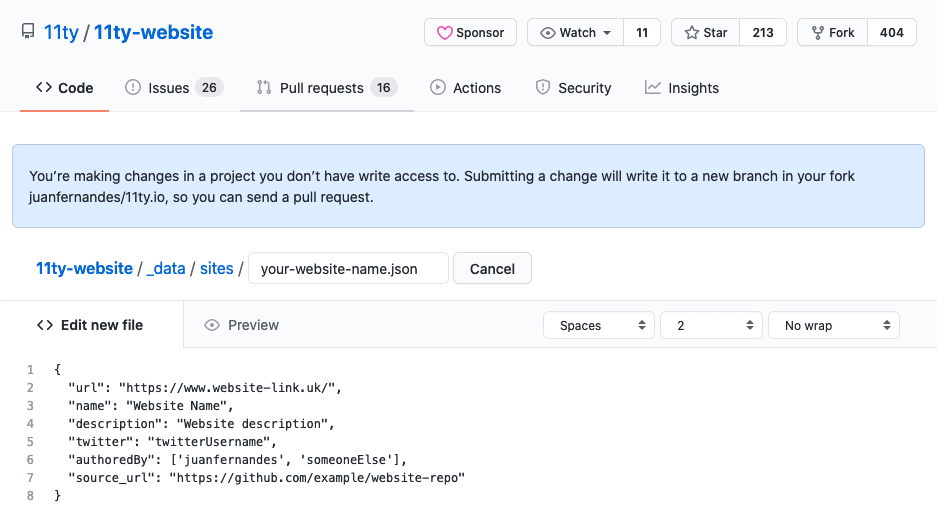
Task: Click the Pull requests count badge 16
Action: pos(383,88)
